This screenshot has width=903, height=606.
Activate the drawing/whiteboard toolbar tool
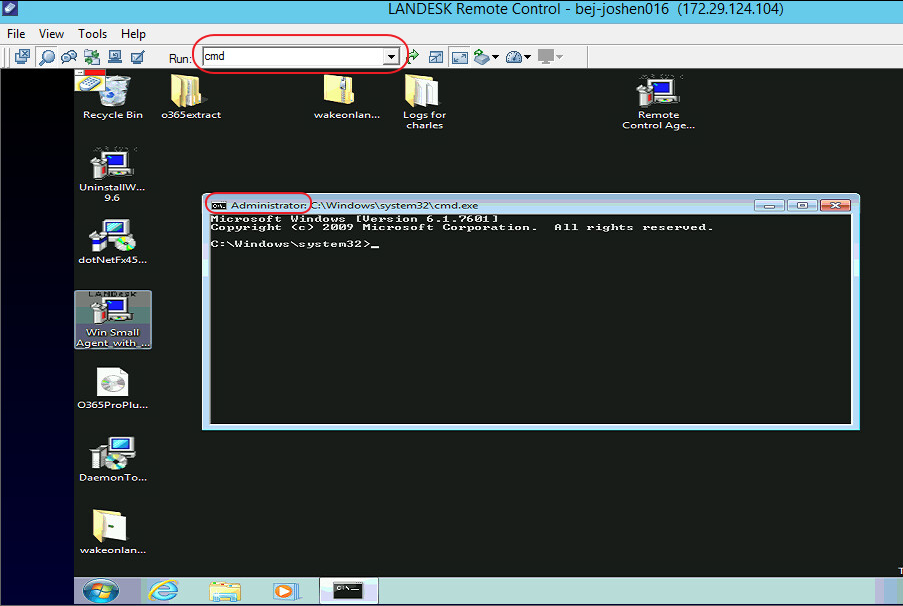138,57
